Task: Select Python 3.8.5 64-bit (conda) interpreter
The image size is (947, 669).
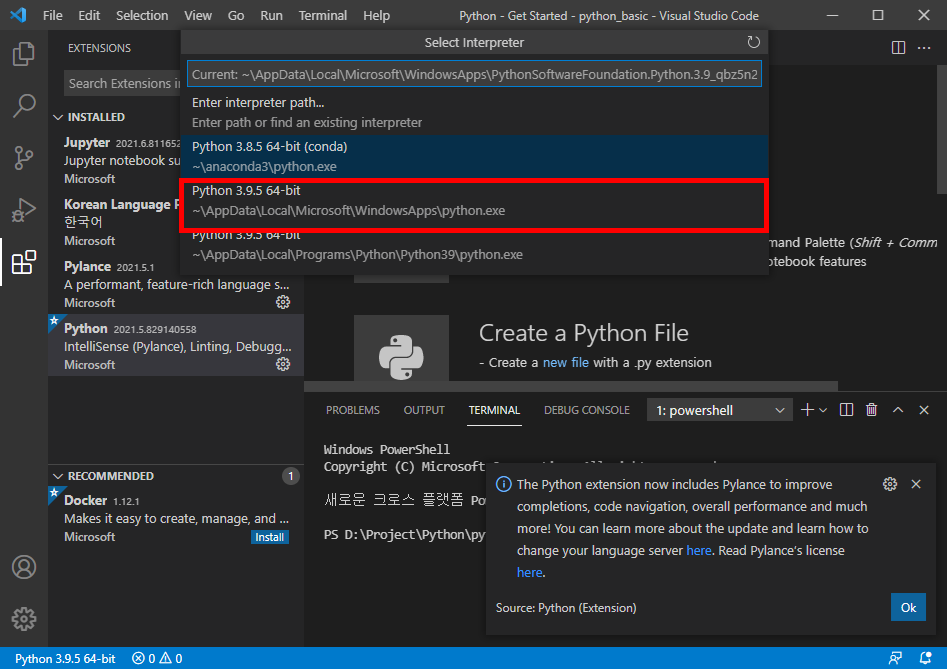Action: (474, 156)
